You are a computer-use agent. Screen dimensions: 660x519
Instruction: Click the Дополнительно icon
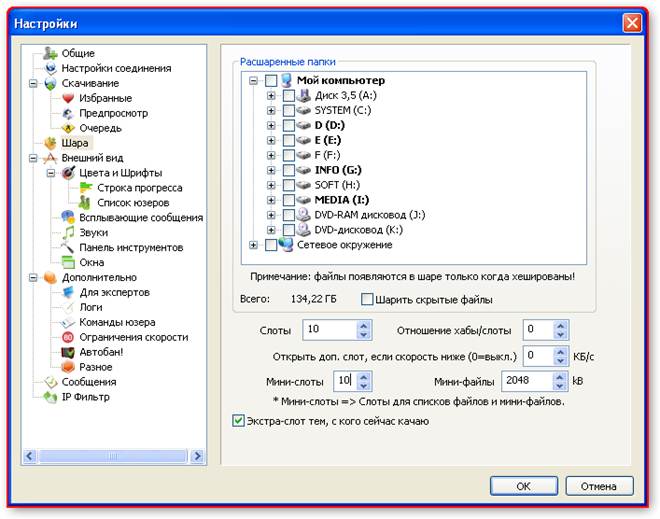click(x=51, y=277)
